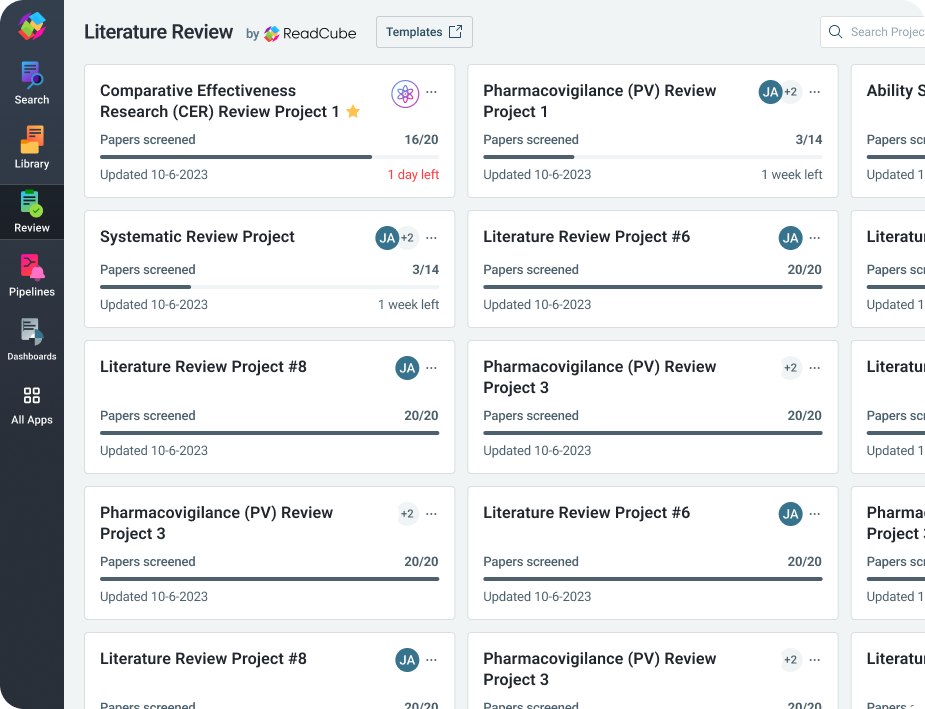Go to the Pipelines section
The image size is (925, 709).
coord(32,274)
